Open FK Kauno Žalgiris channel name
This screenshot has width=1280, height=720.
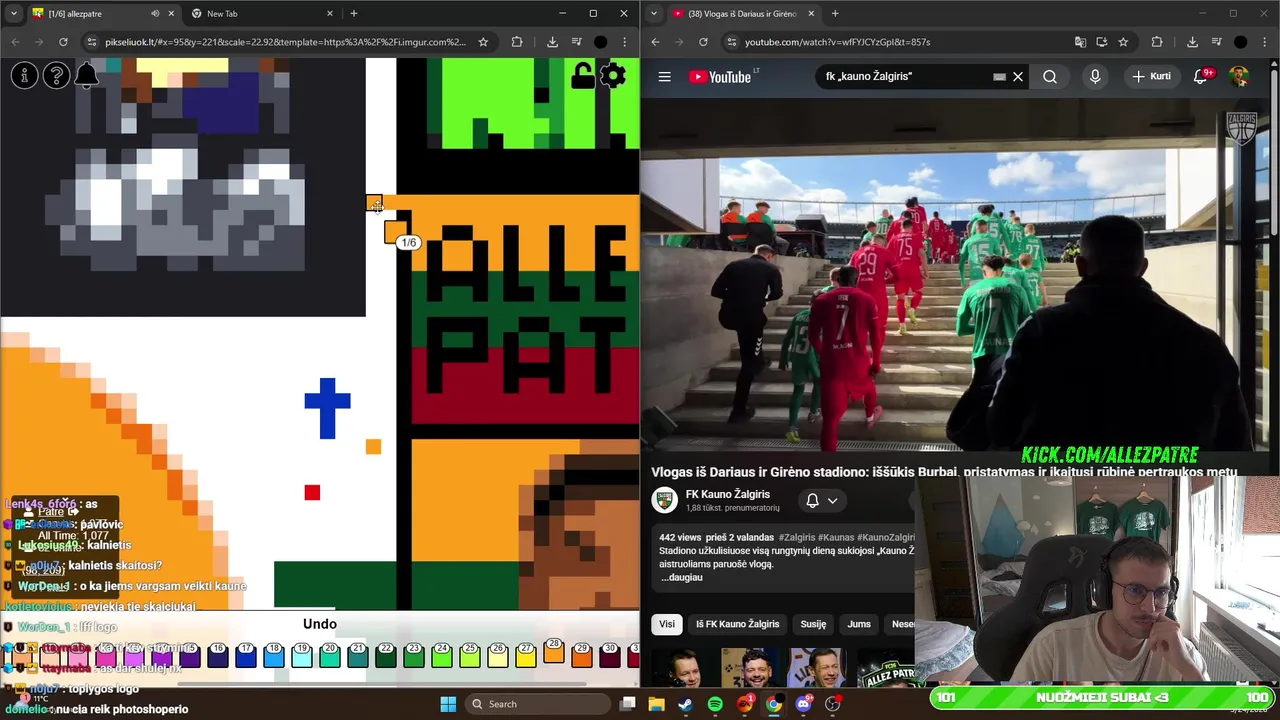pyautogui.click(x=728, y=494)
